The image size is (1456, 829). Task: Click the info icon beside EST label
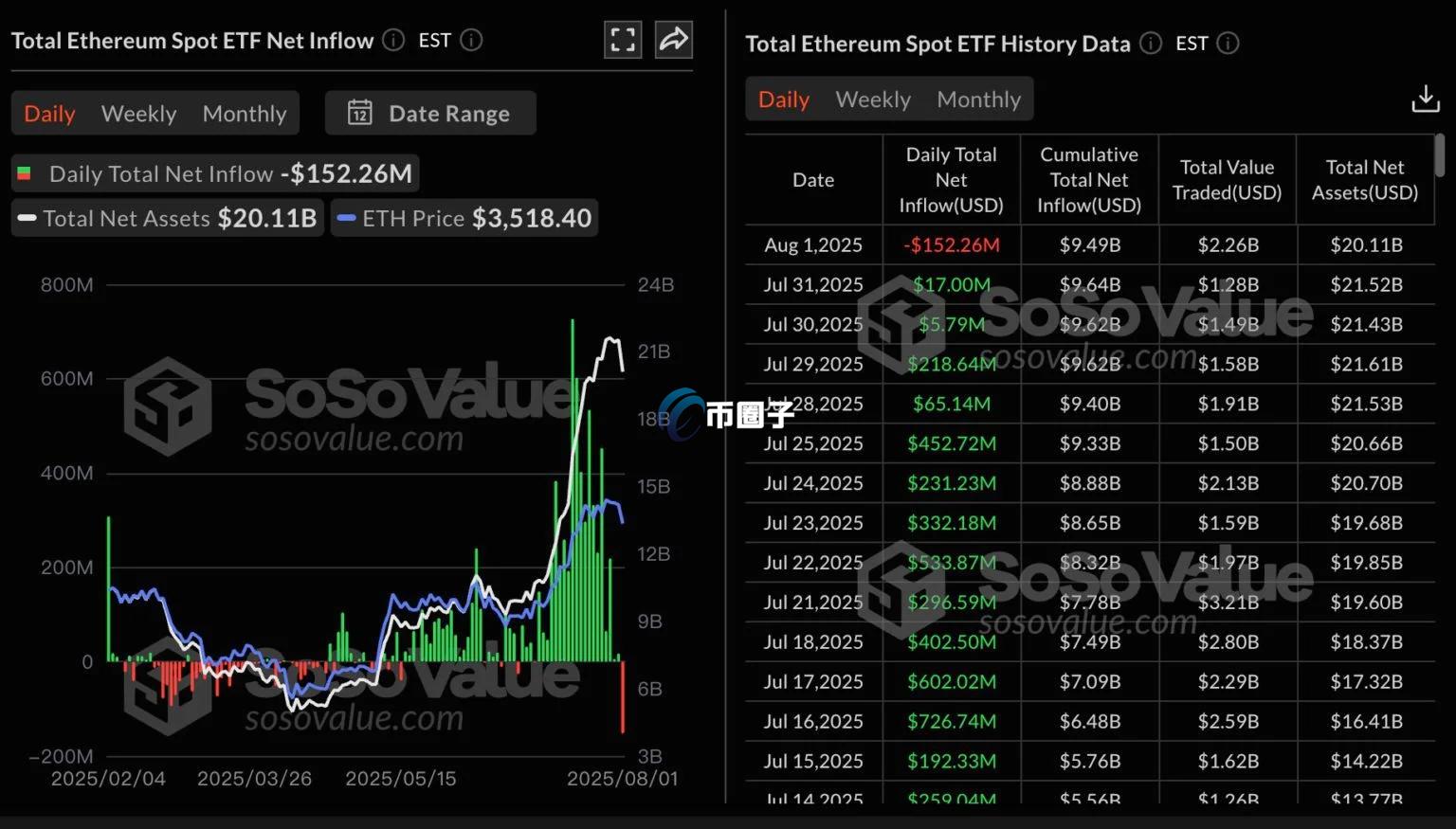click(x=471, y=40)
